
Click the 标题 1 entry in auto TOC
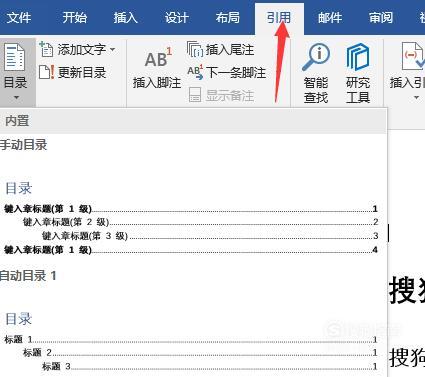tap(191, 340)
